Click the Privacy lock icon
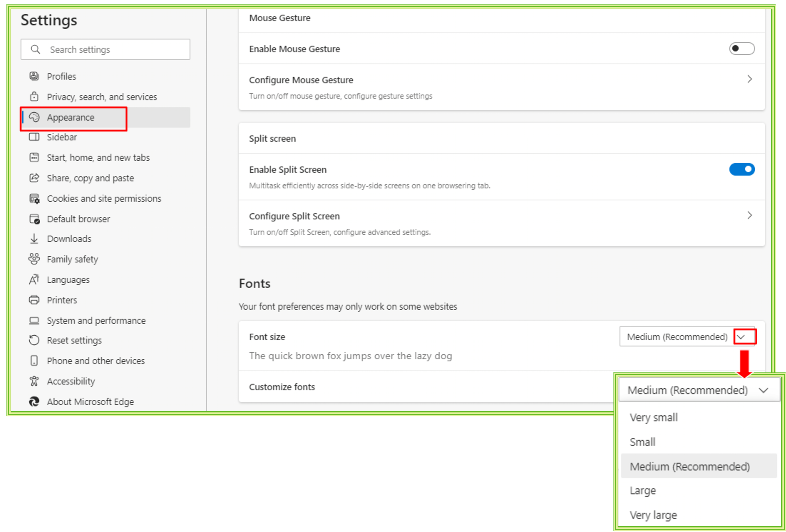This screenshot has height=532, width=786. [x=35, y=97]
